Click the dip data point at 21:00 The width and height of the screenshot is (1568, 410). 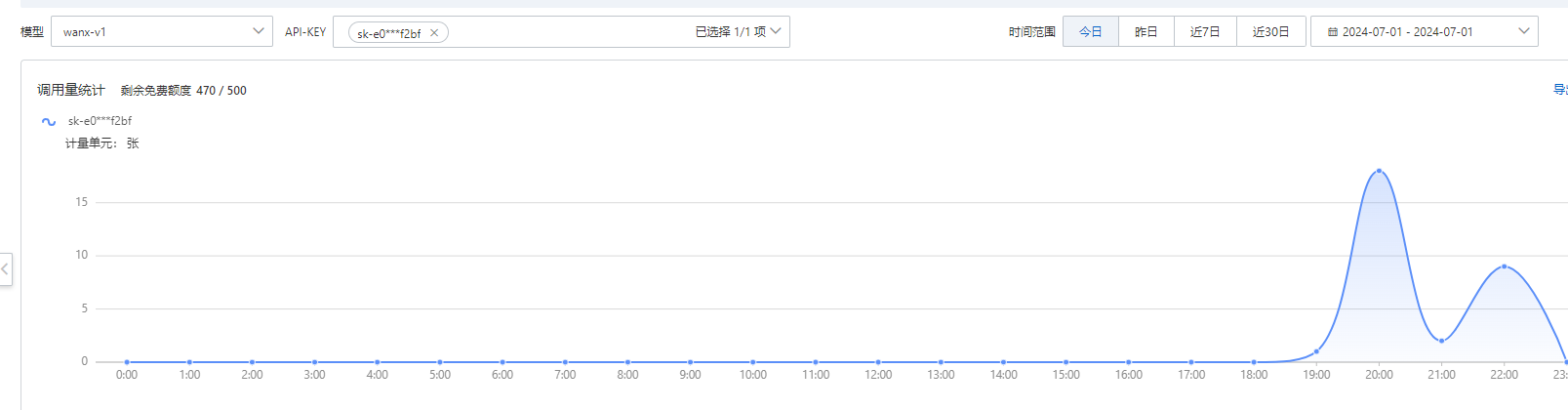[1441, 341]
